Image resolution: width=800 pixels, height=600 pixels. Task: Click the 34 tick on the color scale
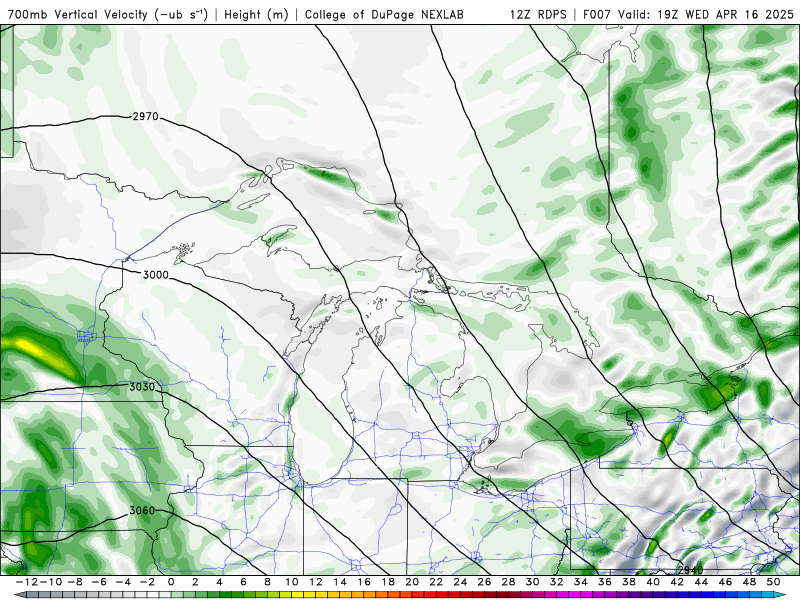click(x=581, y=582)
